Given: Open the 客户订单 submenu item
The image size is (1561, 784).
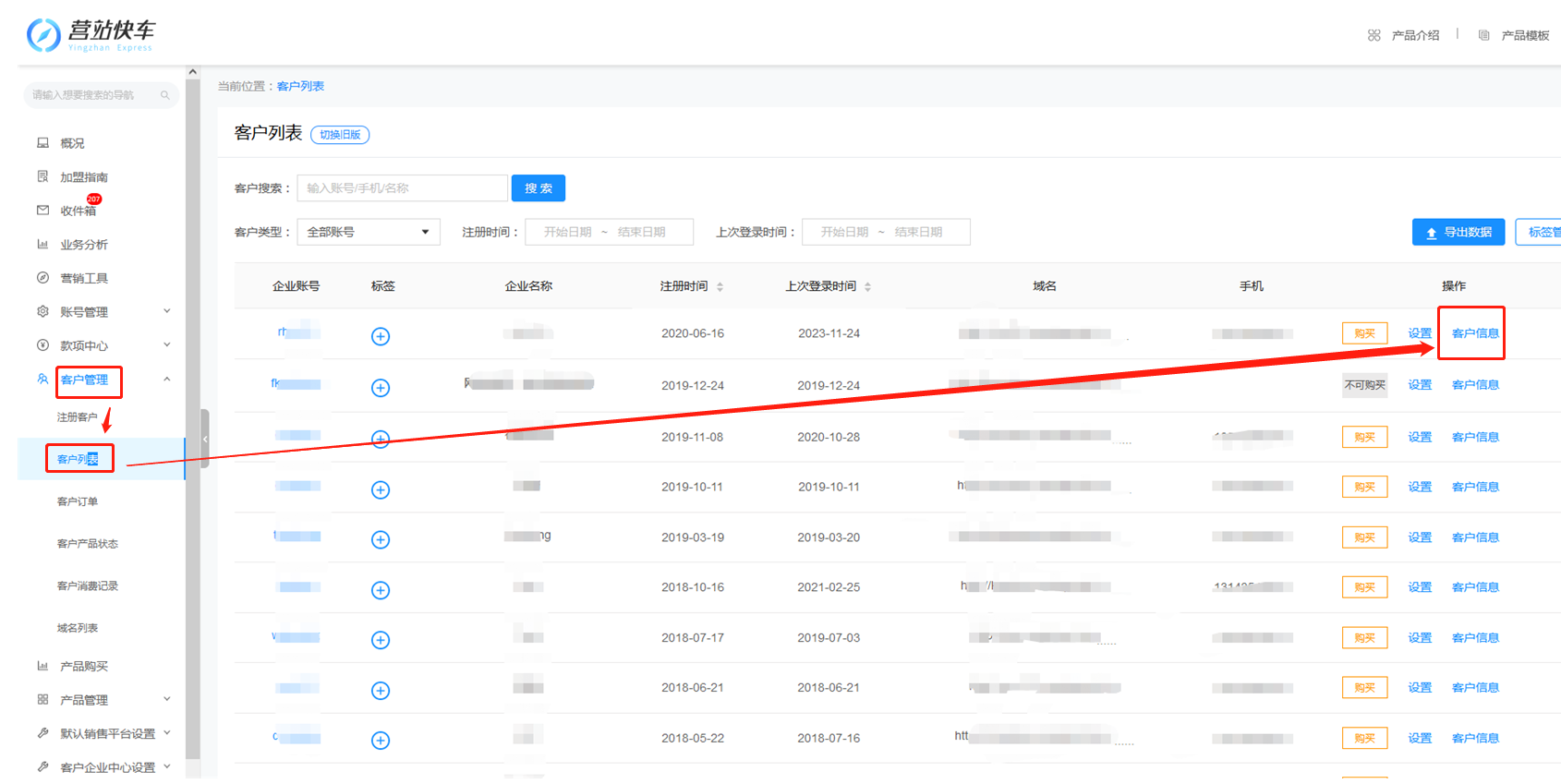Looking at the screenshot, I should tap(78, 501).
